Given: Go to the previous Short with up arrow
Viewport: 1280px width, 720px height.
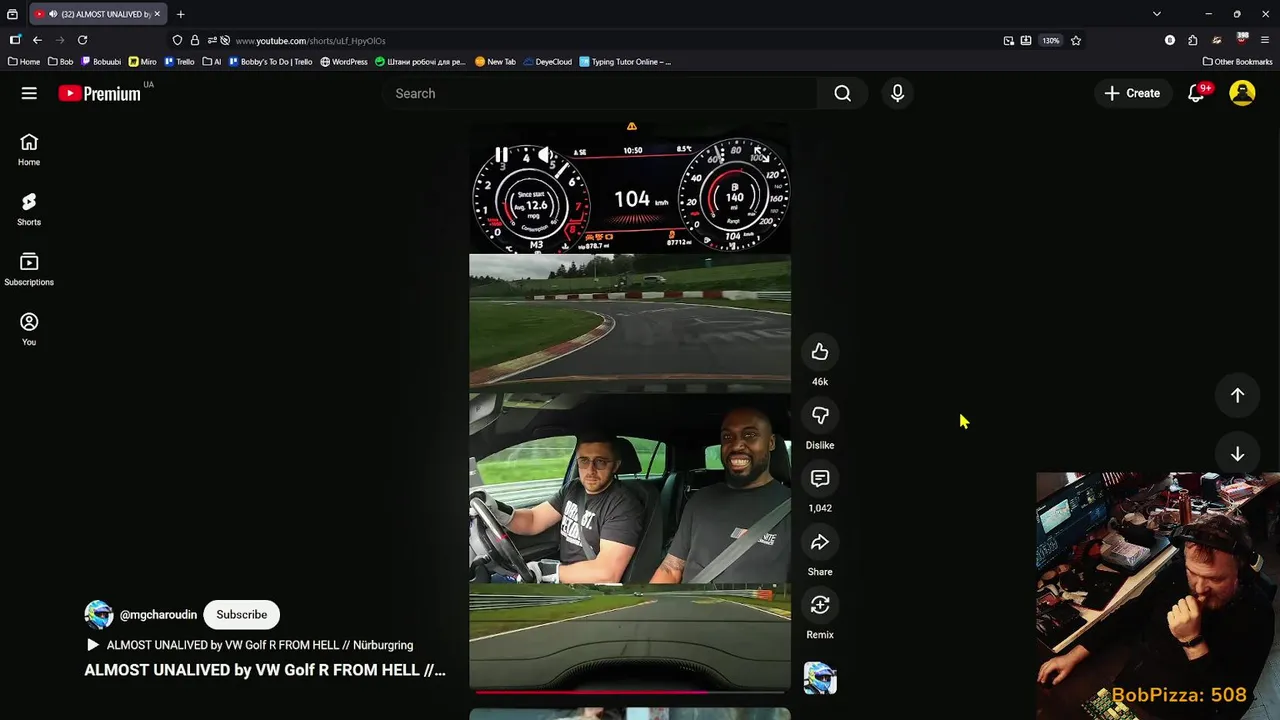Looking at the screenshot, I should click(x=1237, y=395).
